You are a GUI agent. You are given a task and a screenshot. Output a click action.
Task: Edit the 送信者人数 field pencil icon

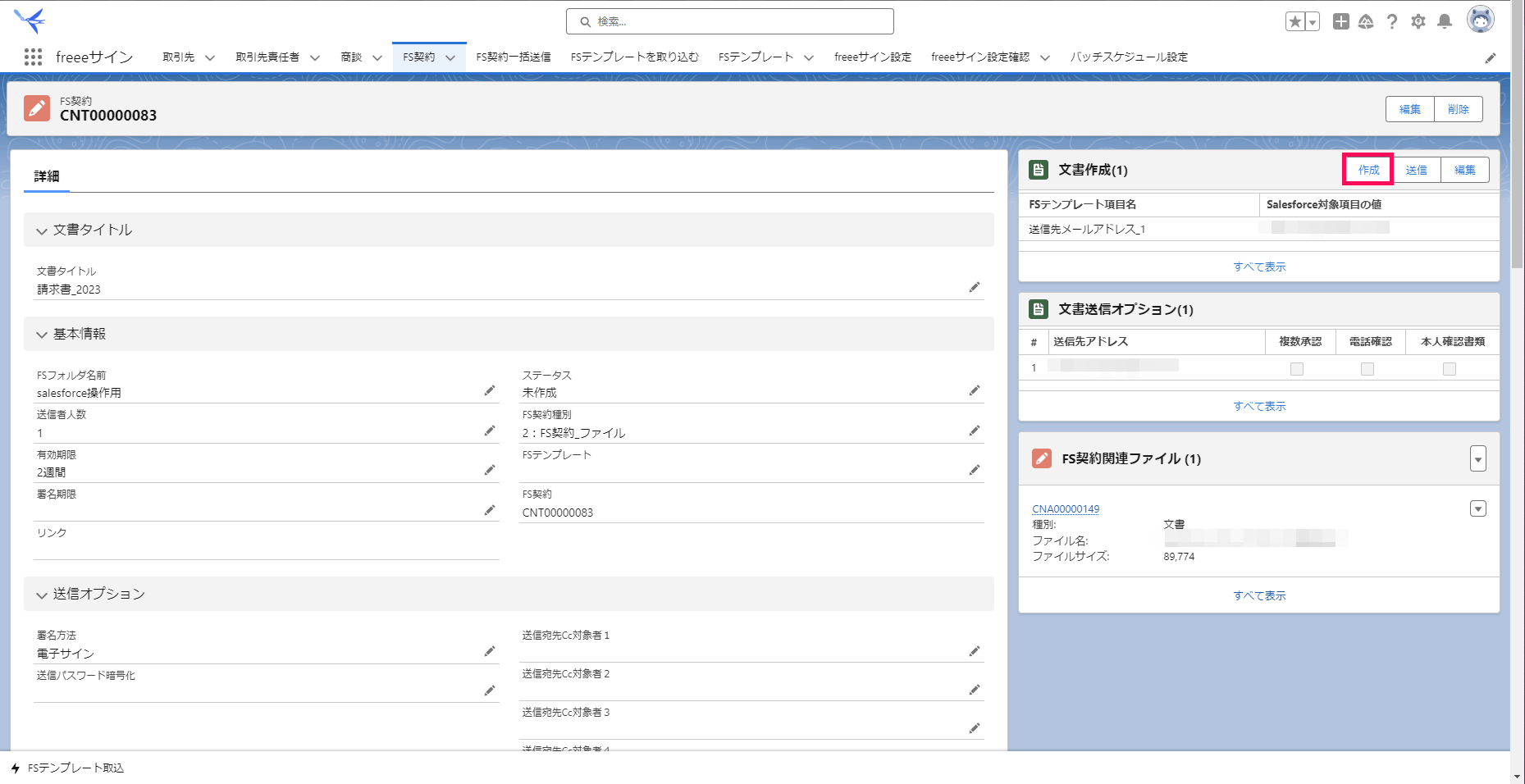pos(490,431)
